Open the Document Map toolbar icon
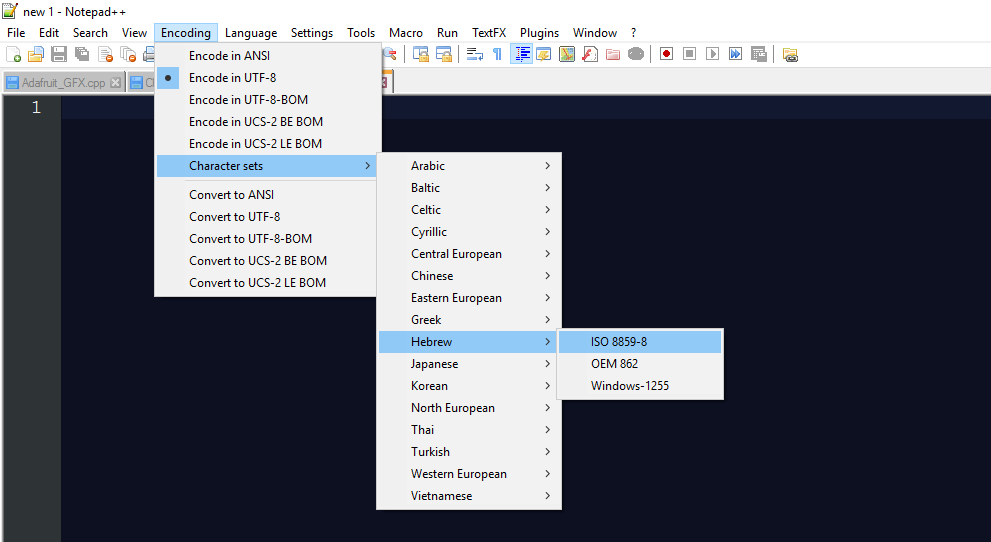Viewport: 991px width, 542px height. [x=567, y=54]
